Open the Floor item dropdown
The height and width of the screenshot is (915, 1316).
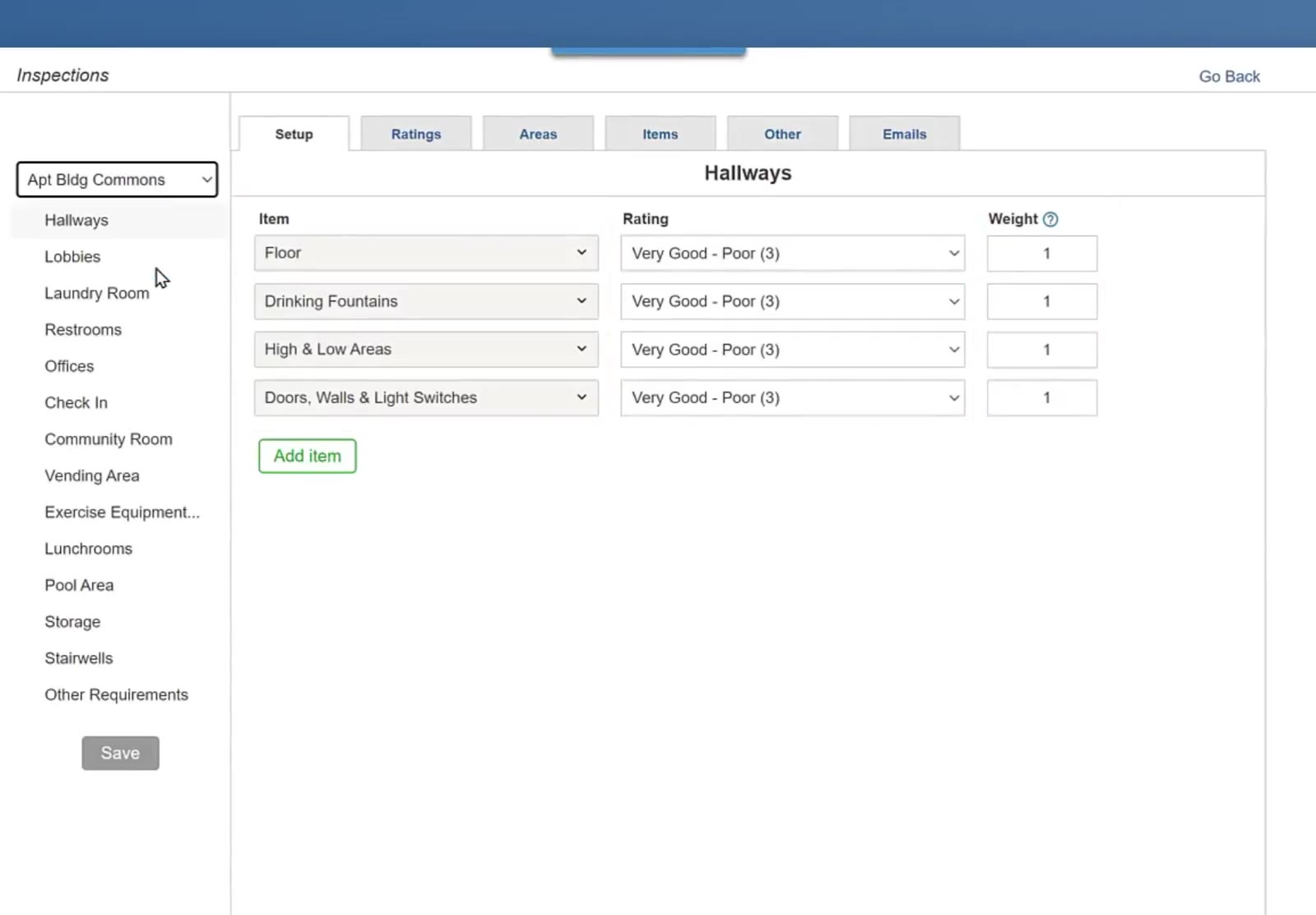(426, 253)
